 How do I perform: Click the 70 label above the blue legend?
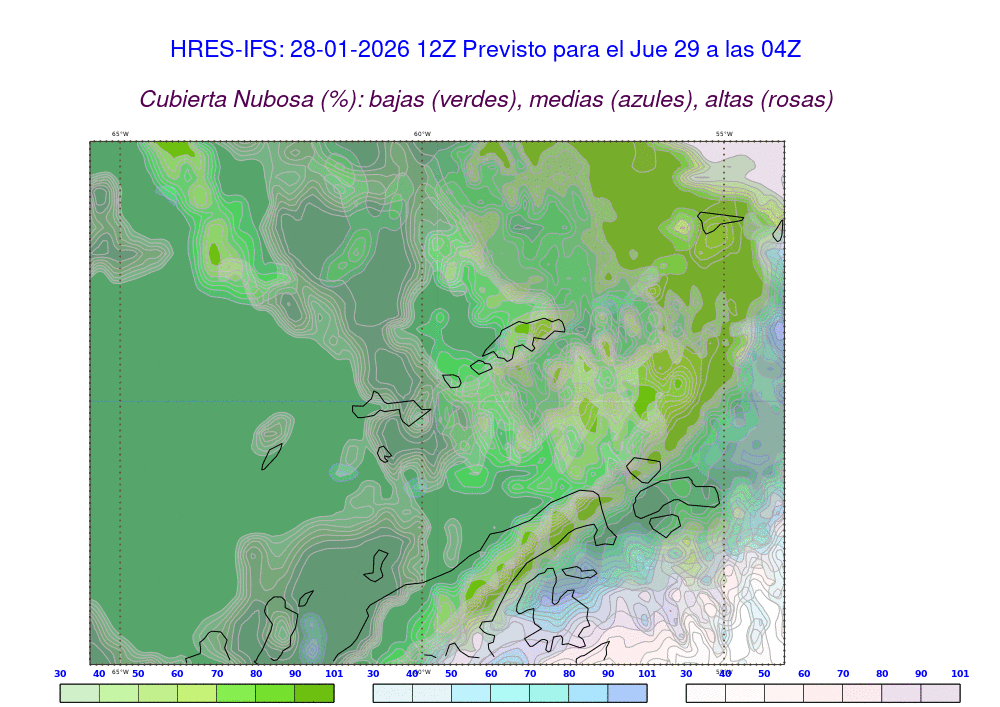(x=530, y=674)
